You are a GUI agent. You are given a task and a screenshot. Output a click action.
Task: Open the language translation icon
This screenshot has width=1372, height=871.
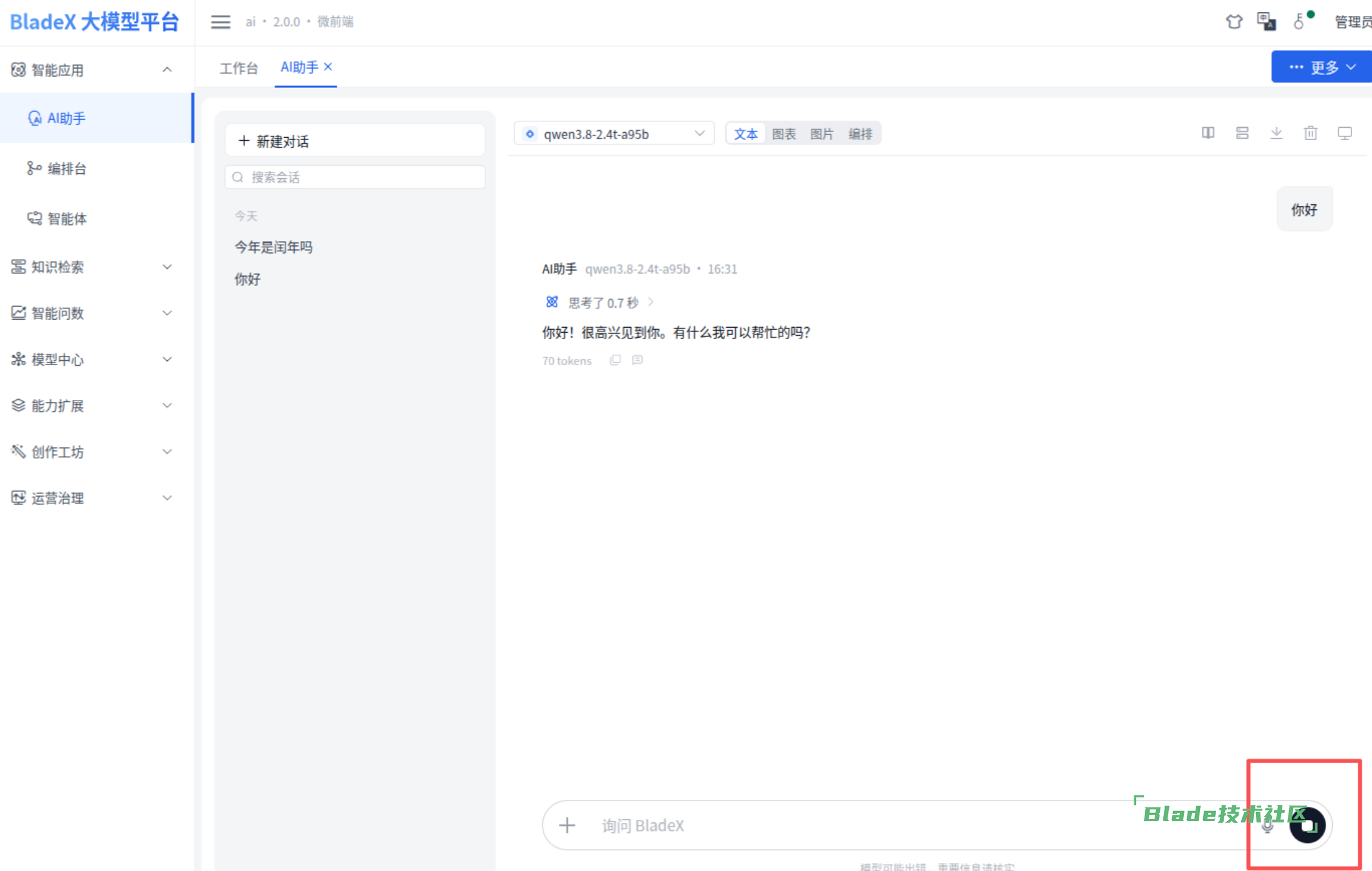1266,22
